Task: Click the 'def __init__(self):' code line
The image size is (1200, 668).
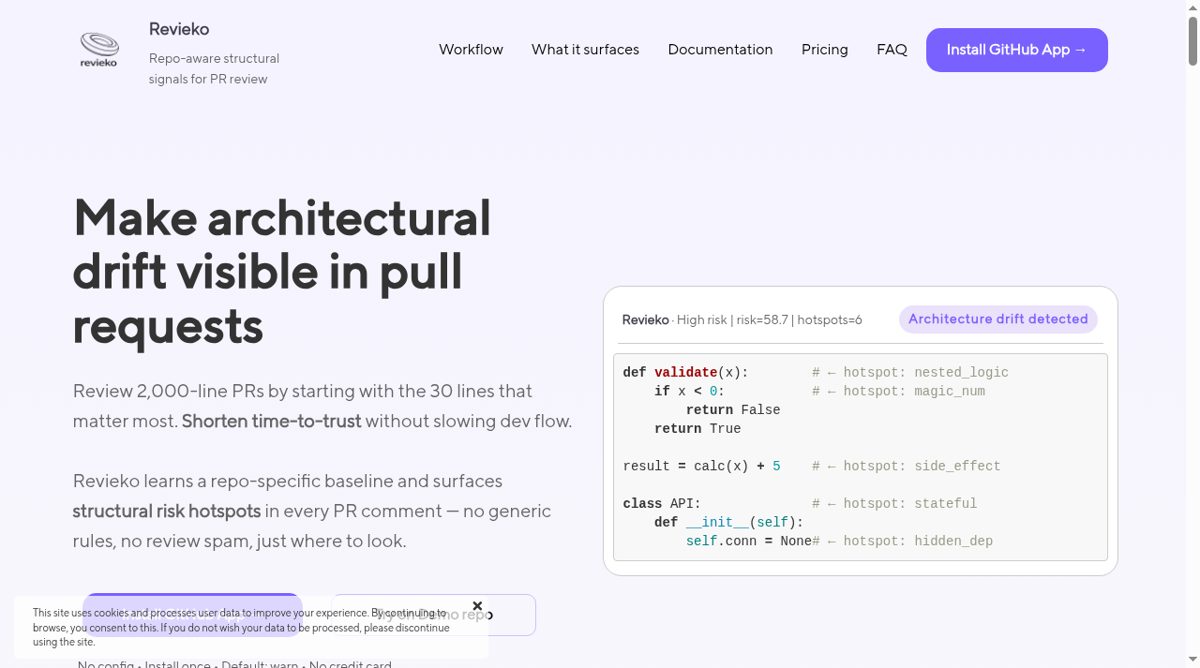Action: (729, 522)
